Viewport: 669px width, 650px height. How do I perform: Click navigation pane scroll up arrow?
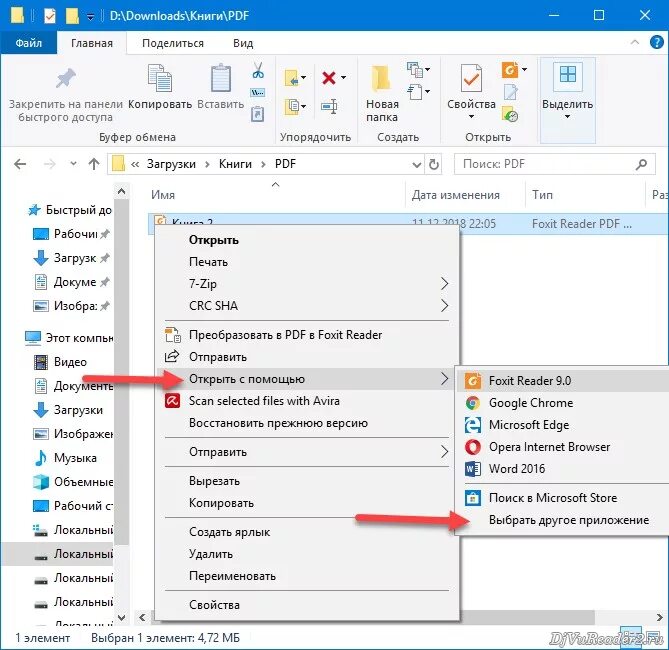[122, 192]
